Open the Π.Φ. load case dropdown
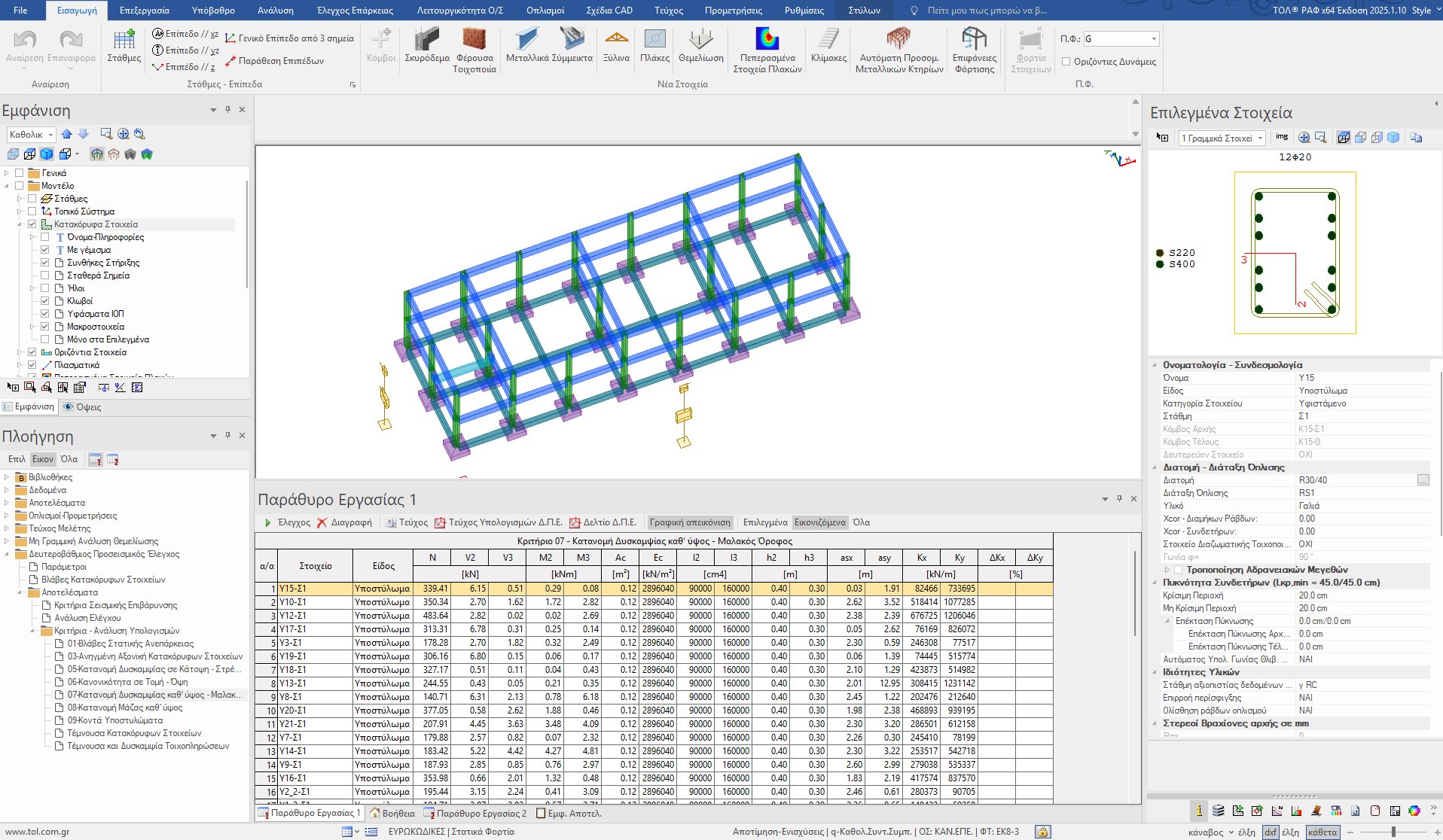This screenshot has width=1443, height=840. coord(1154,38)
